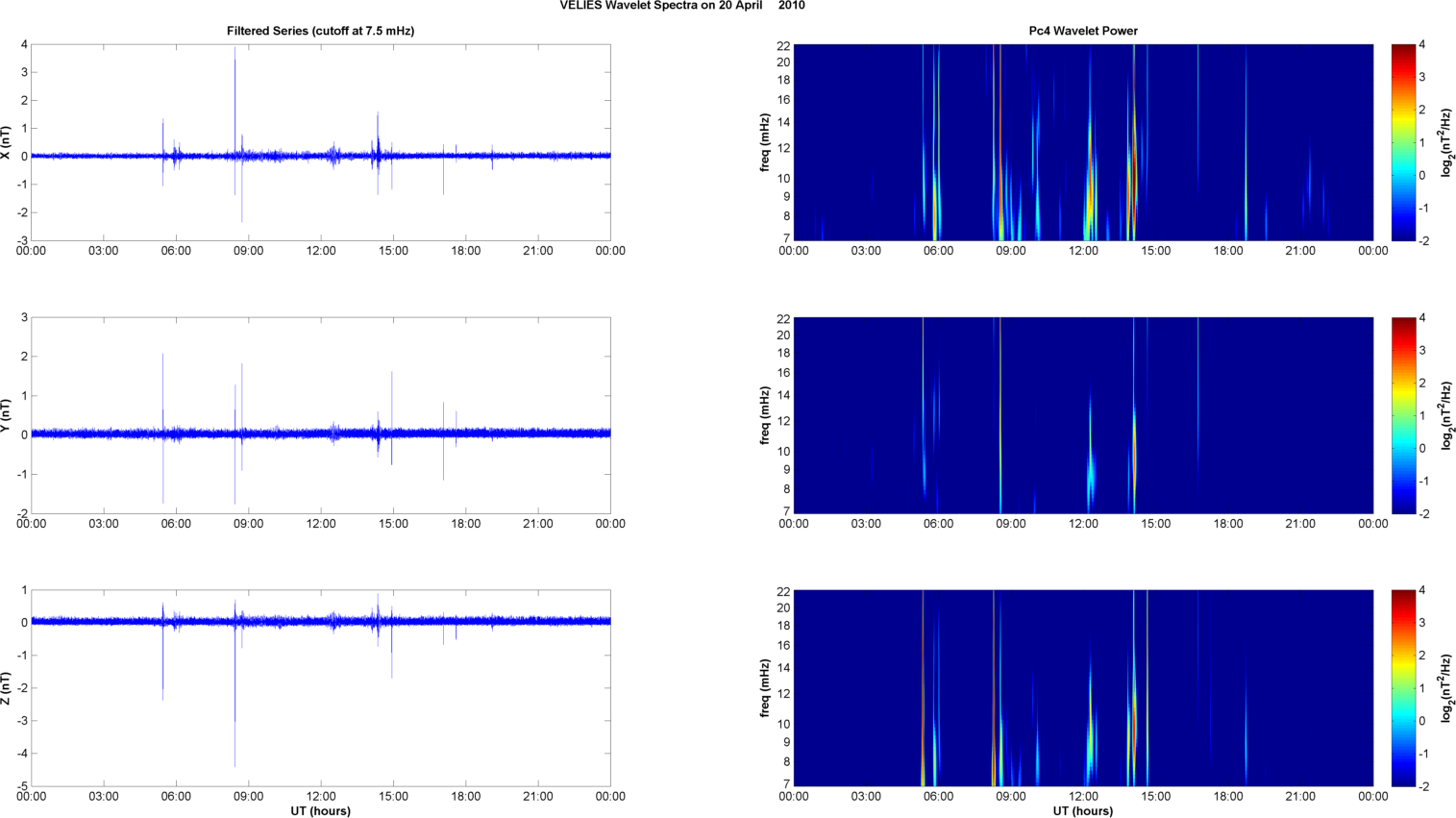Click the 18:00 tick under the top spectrogram
Image resolution: width=1456 pixels, height=818 pixels.
[x=1227, y=251]
